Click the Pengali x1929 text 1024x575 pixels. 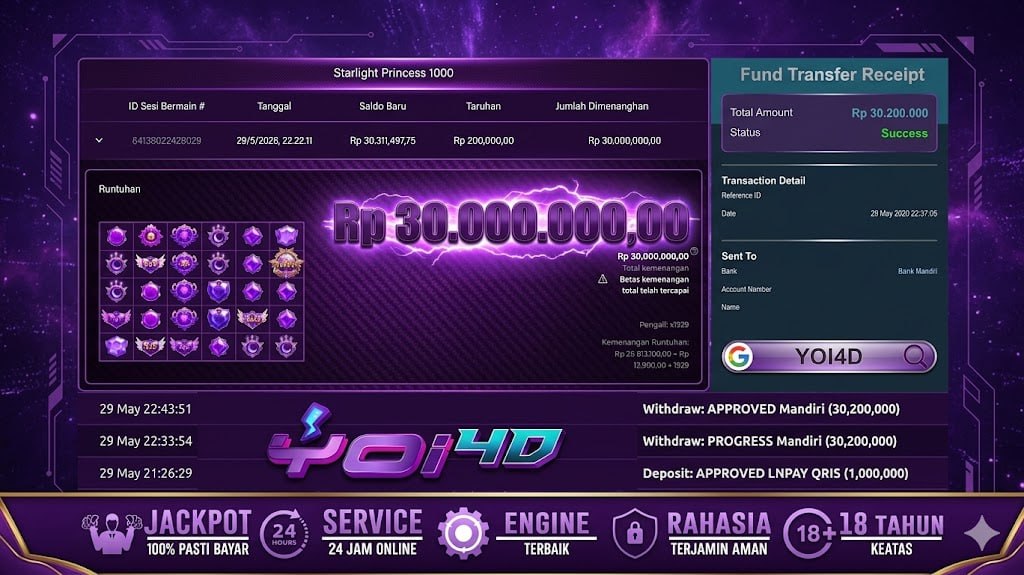664,325
